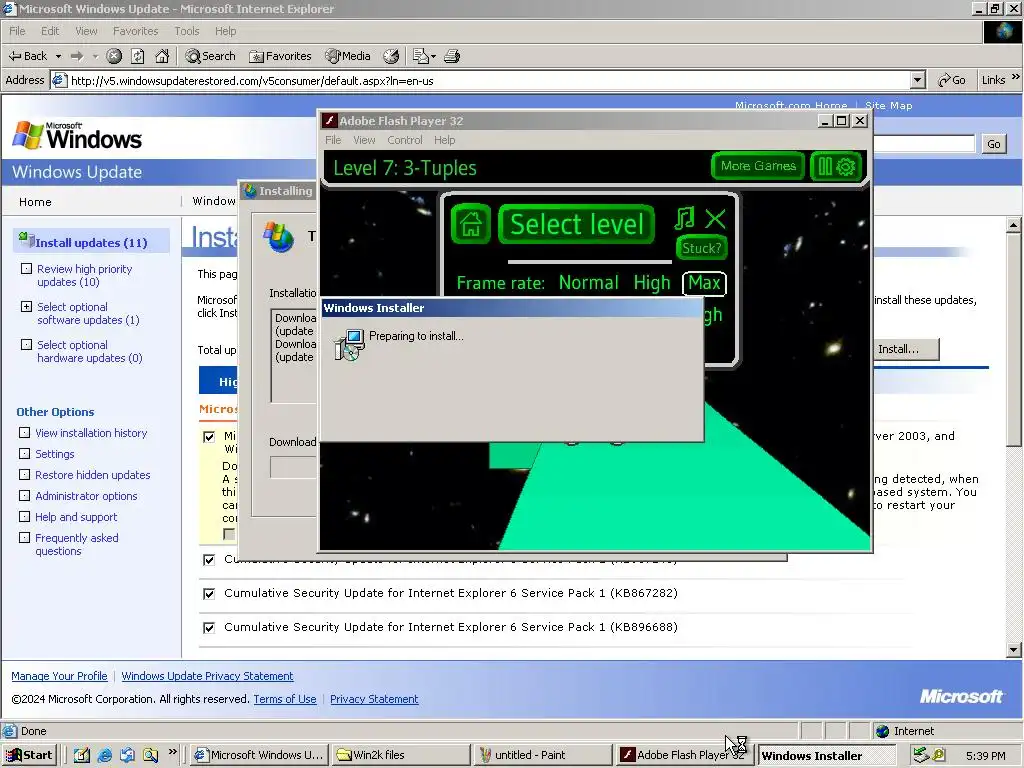Viewport: 1024px width, 768px height.
Task: Click the Terms of Use link
Action: [x=285, y=699]
